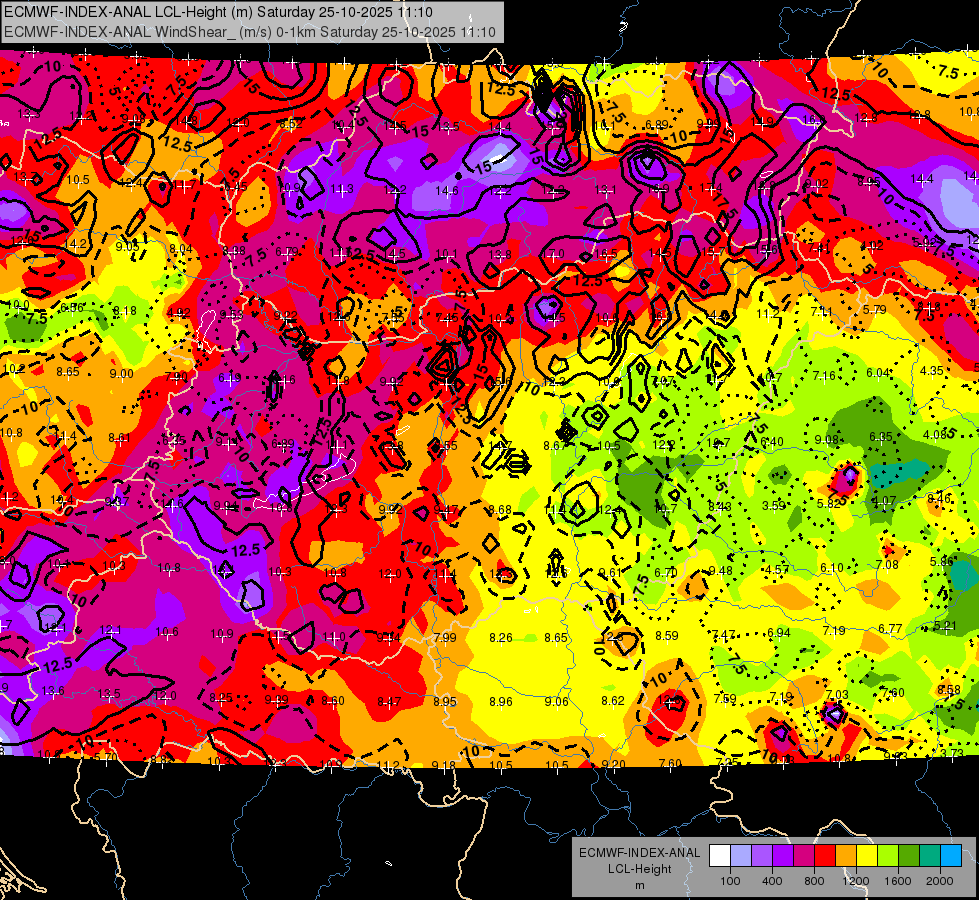The width and height of the screenshot is (979, 900).
Task: Click the 6.94 grid value
Action: pos(779,633)
